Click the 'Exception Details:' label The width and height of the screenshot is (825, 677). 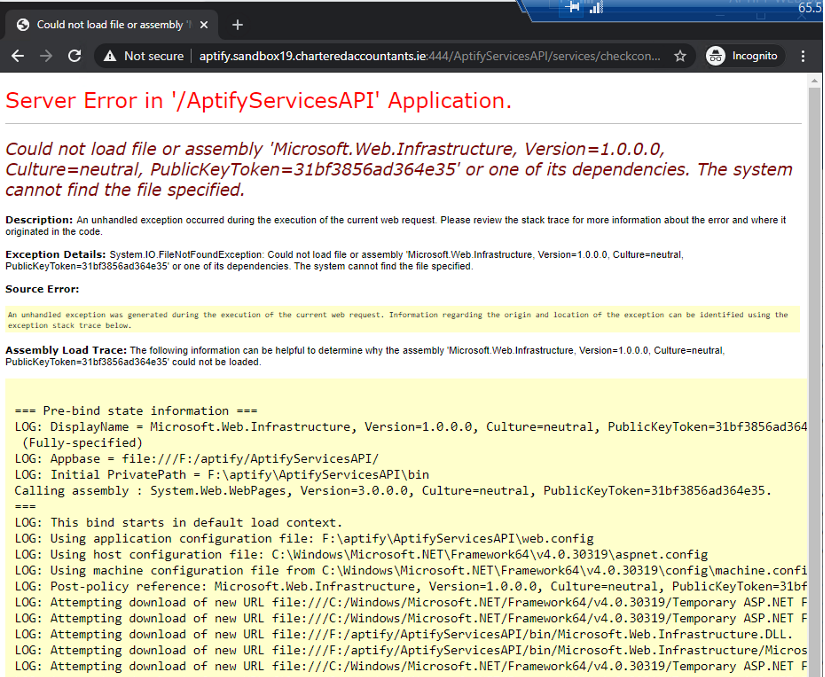(x=56, y=255)
